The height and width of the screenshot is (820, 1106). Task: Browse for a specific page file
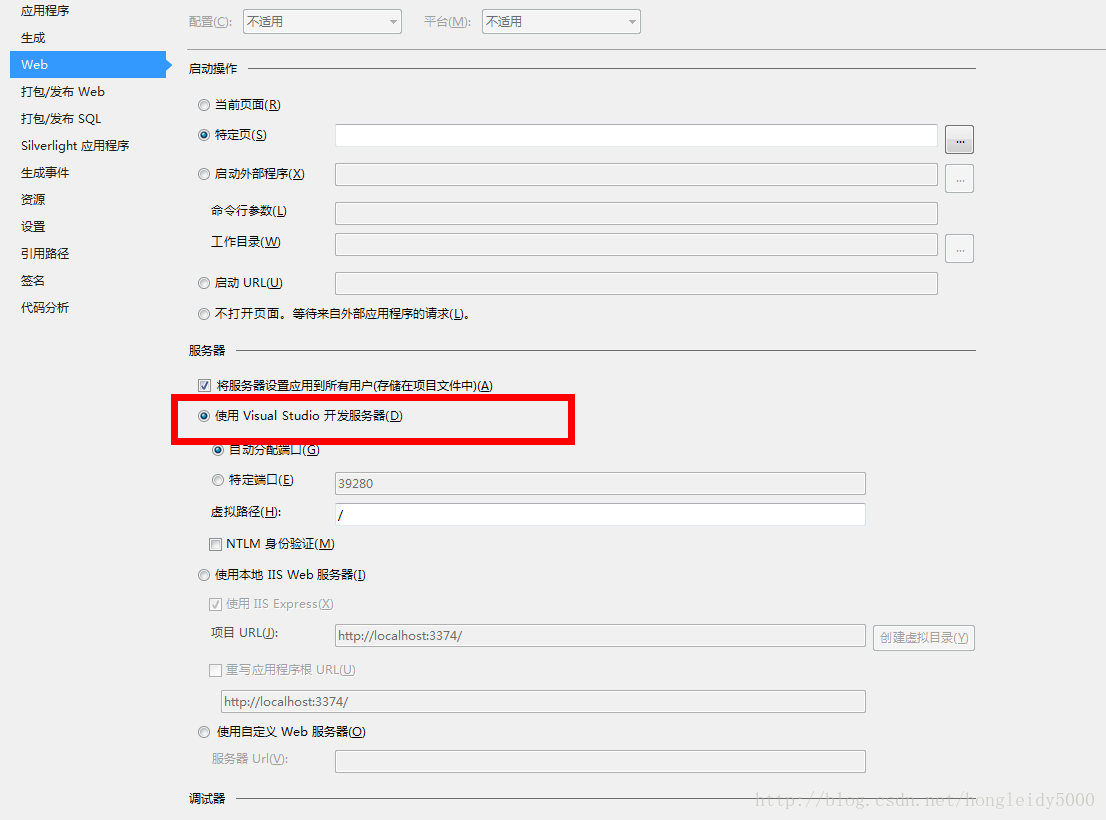[959, 140]
